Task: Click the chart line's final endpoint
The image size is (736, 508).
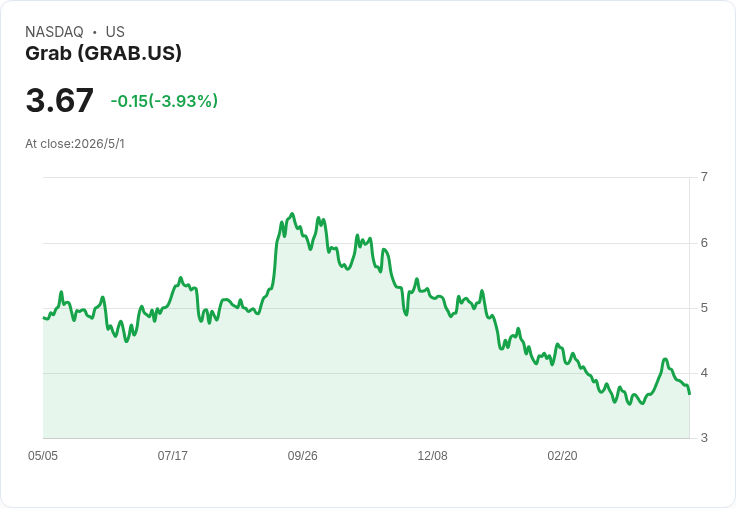Action: coord(689,393)
